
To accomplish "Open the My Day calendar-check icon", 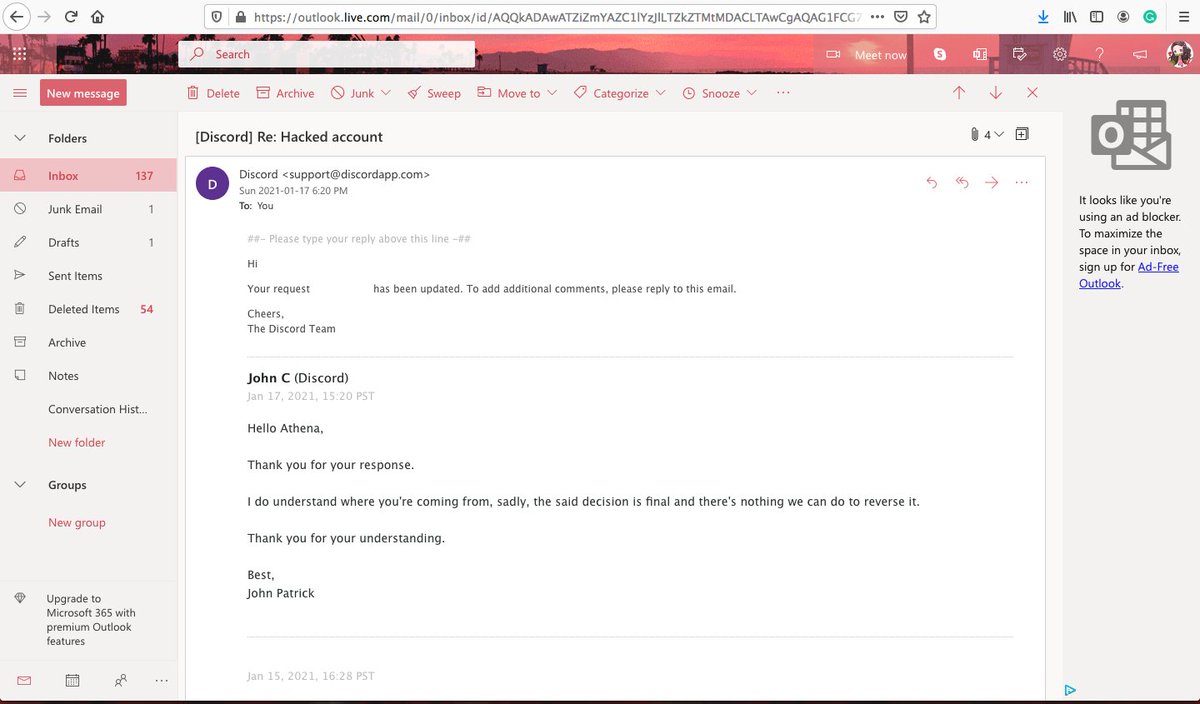I will pos(1020,54).
